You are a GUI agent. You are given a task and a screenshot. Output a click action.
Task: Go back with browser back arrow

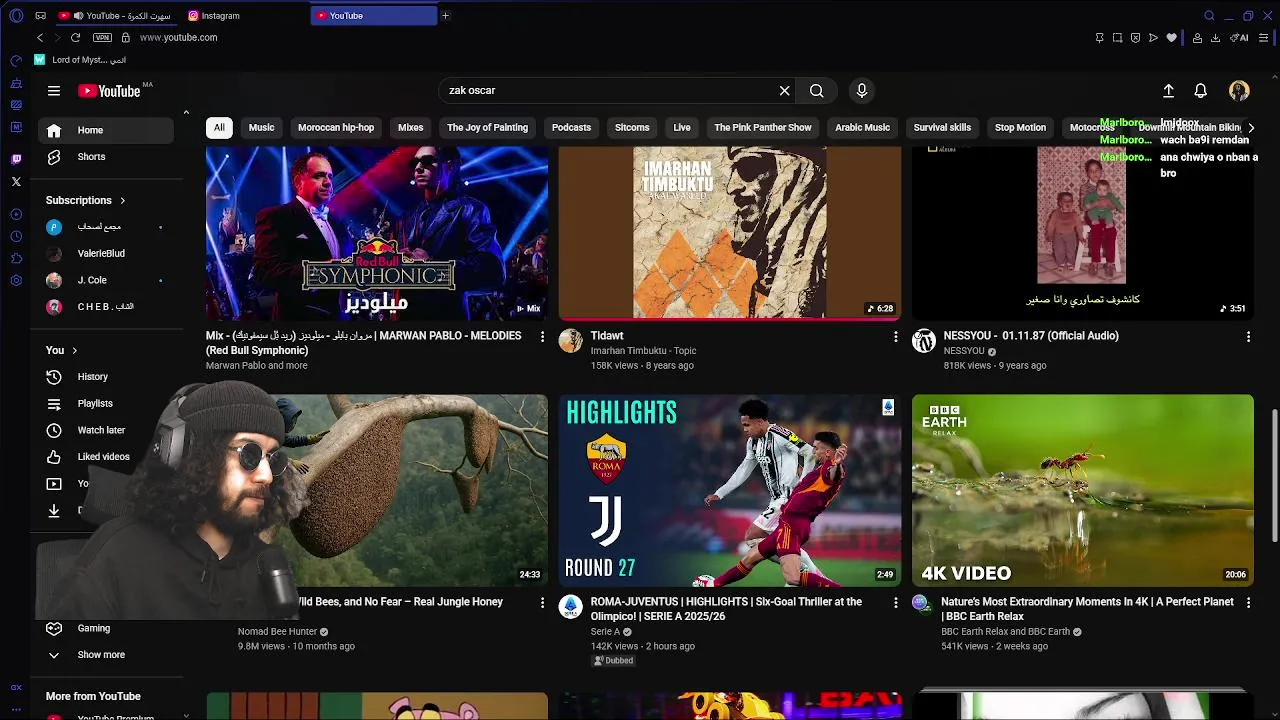pyautogui.click(x=40, y=38)
